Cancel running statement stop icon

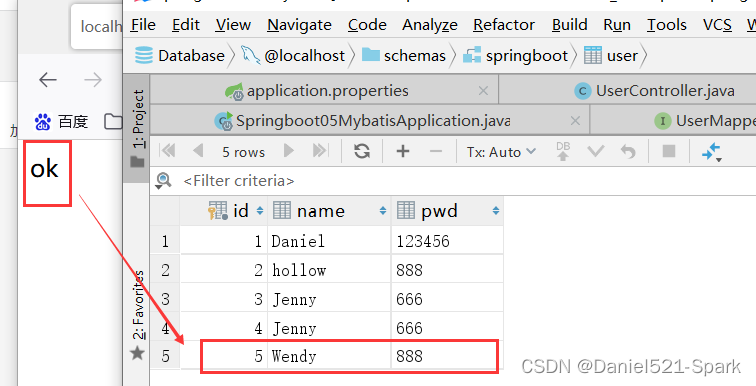pyautogui.click(x=669, y=151)
